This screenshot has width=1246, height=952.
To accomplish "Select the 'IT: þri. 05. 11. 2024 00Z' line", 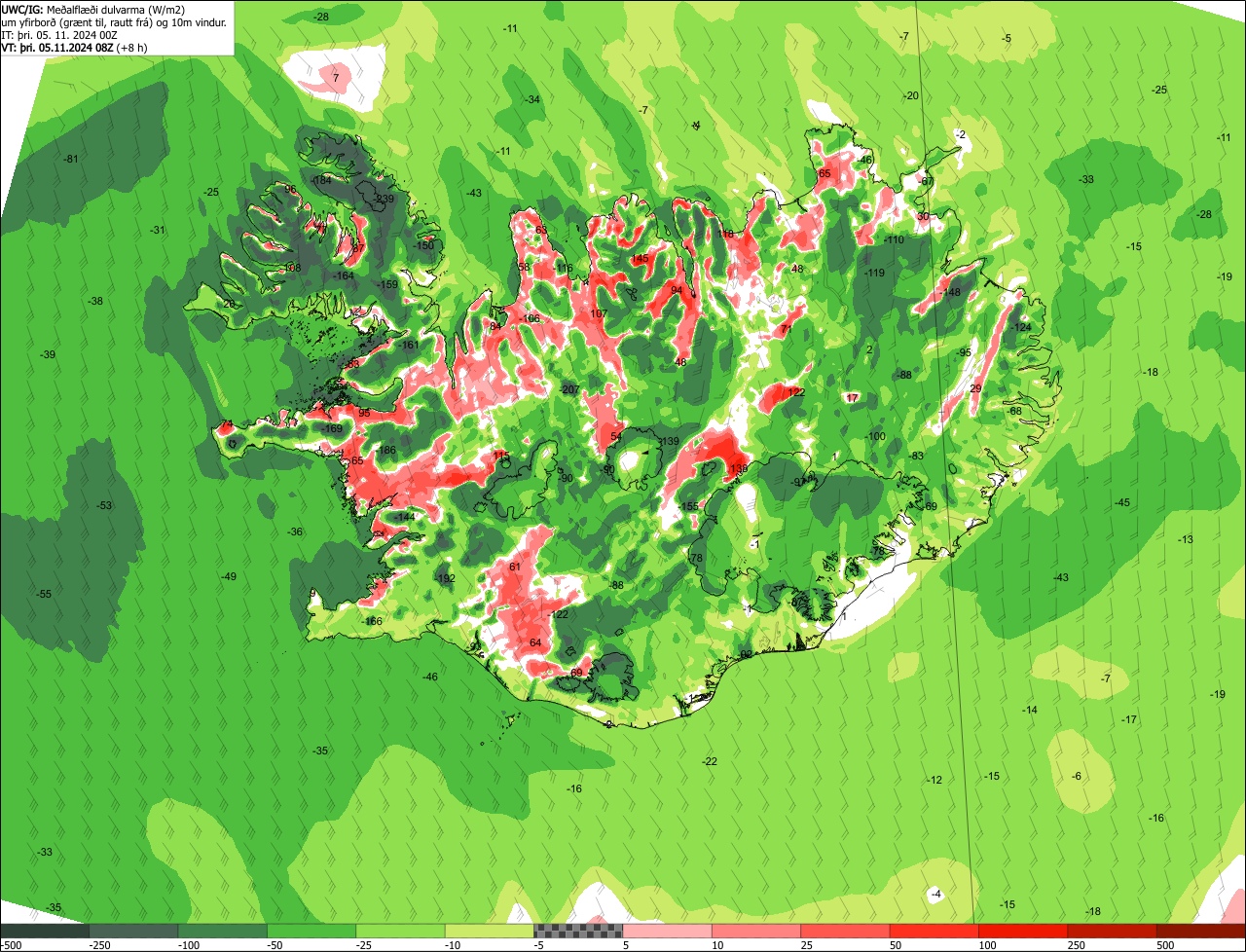I will (x=60, y=34).
